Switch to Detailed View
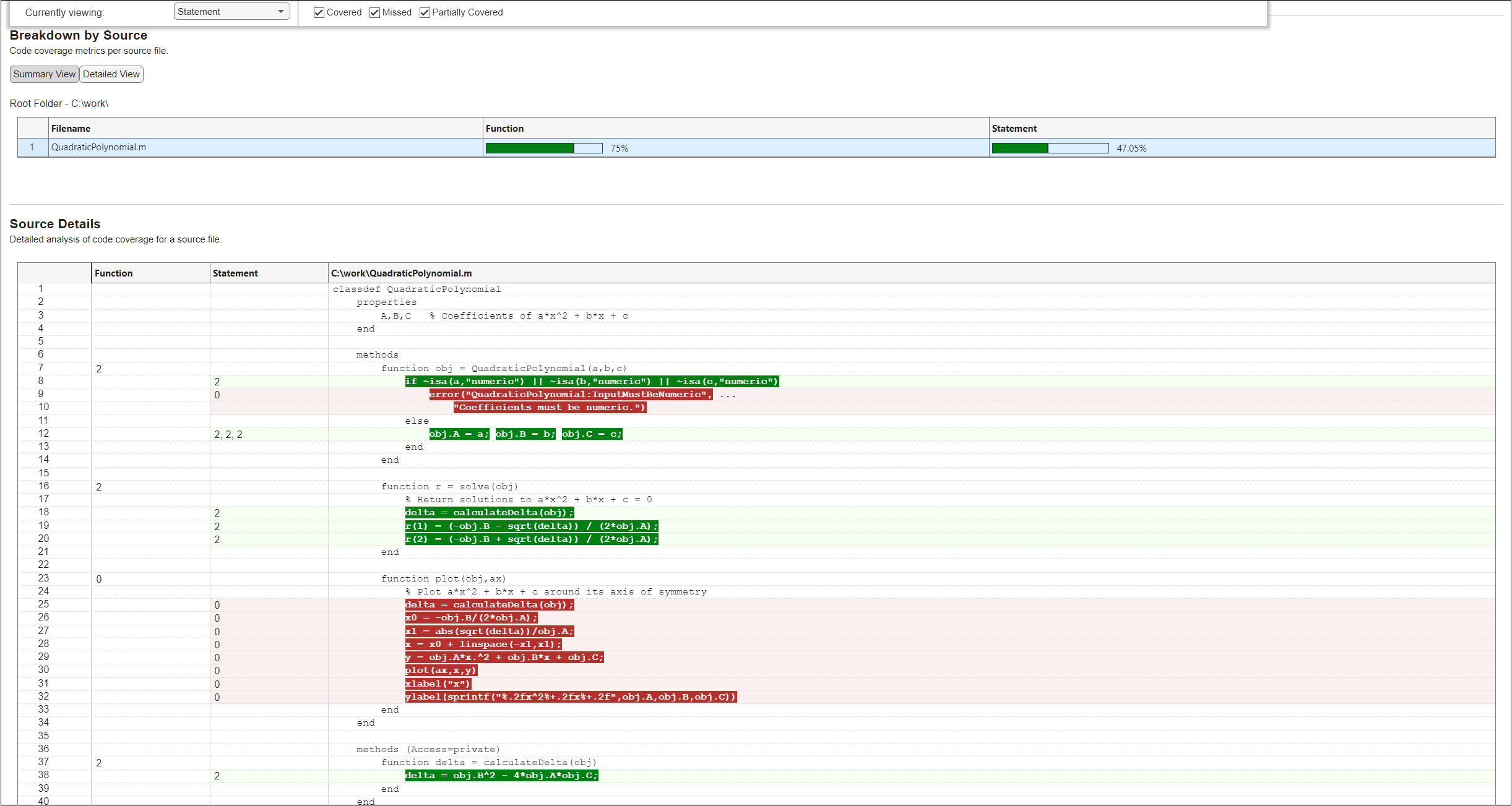Screen dimensions: 1512x806 click(x=111, y=74)
